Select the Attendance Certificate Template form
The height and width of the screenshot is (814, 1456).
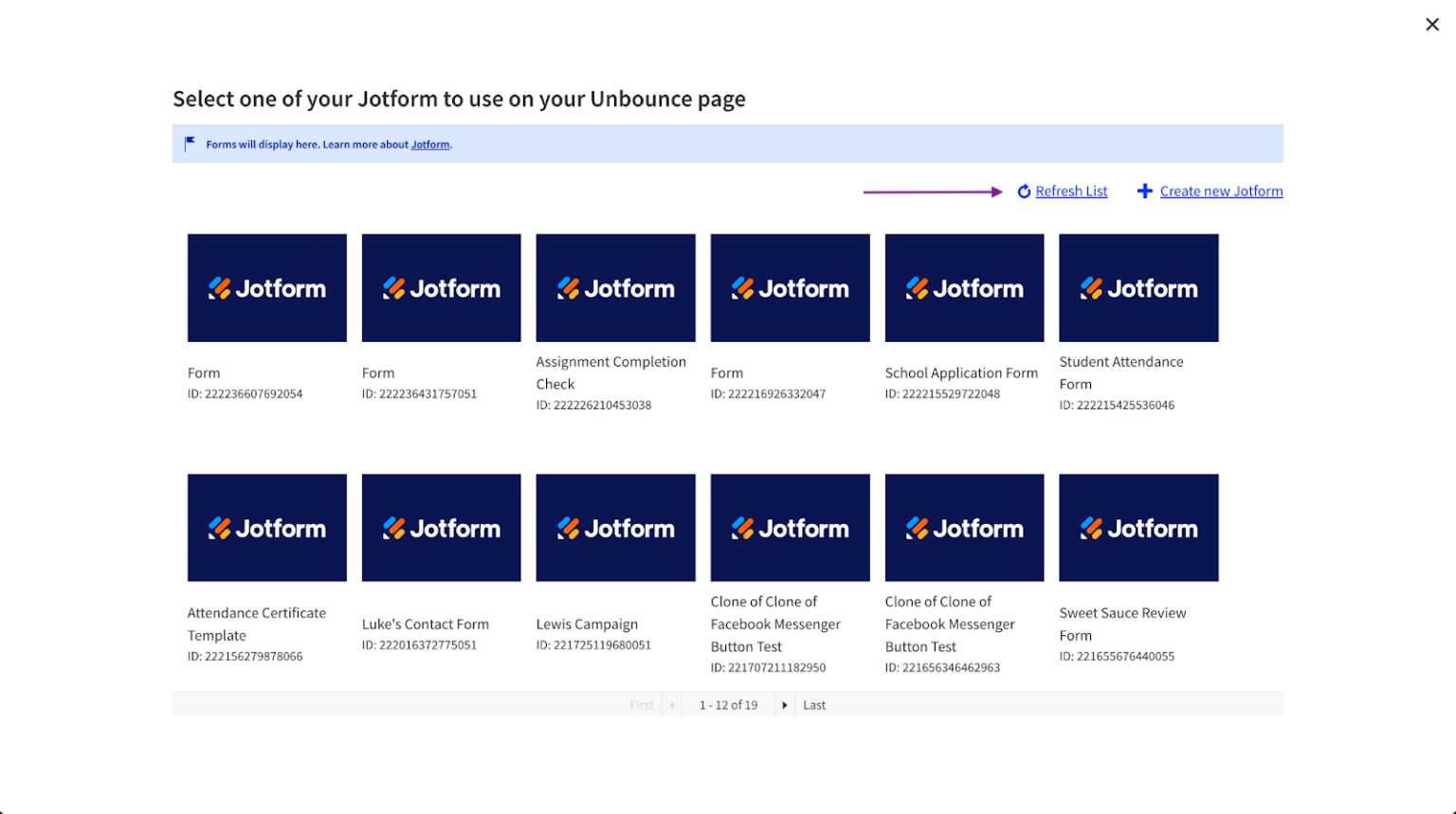[266, 528]
